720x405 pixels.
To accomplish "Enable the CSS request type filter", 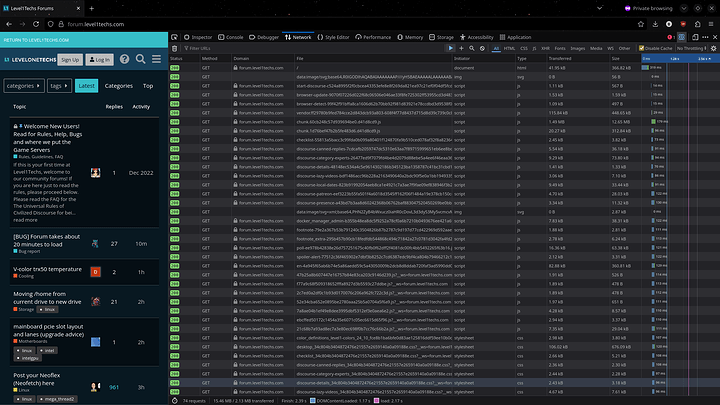I will [525, 47].
